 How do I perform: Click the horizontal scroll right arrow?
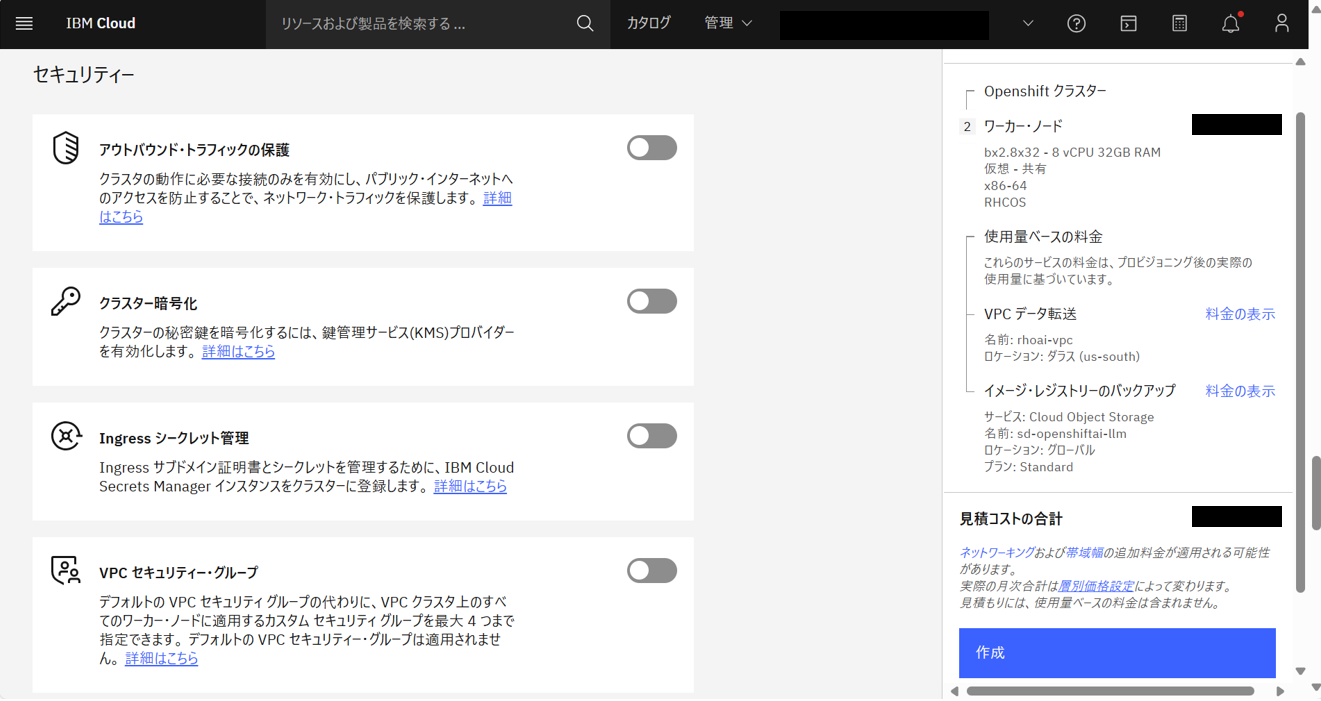point(1280,691)
